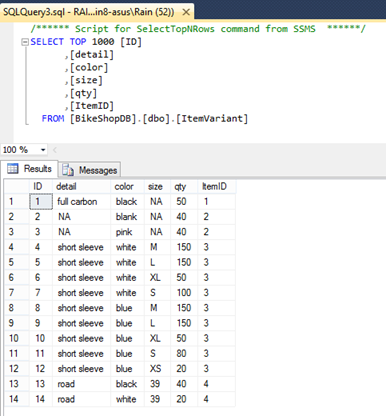This screenshot has height=416, width=386.
Task: Click the 'blank' color cell
Action: [x=128, y=217]
